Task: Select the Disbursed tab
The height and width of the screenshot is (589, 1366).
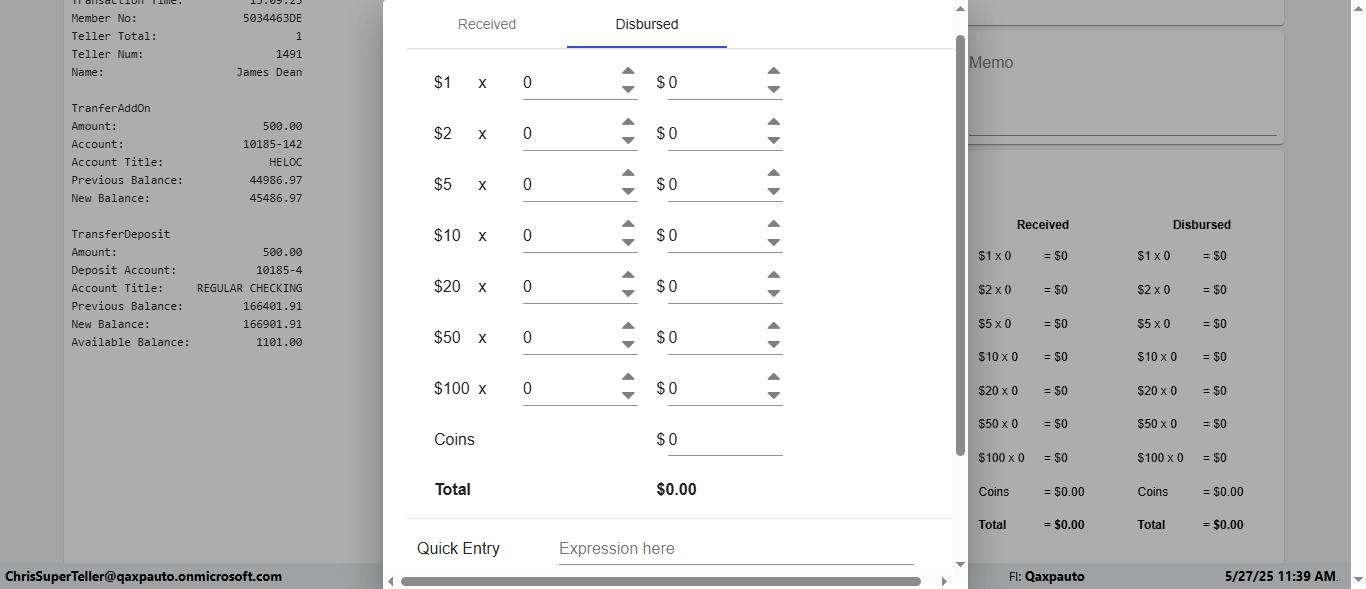Action: click(x=647, y=24)
